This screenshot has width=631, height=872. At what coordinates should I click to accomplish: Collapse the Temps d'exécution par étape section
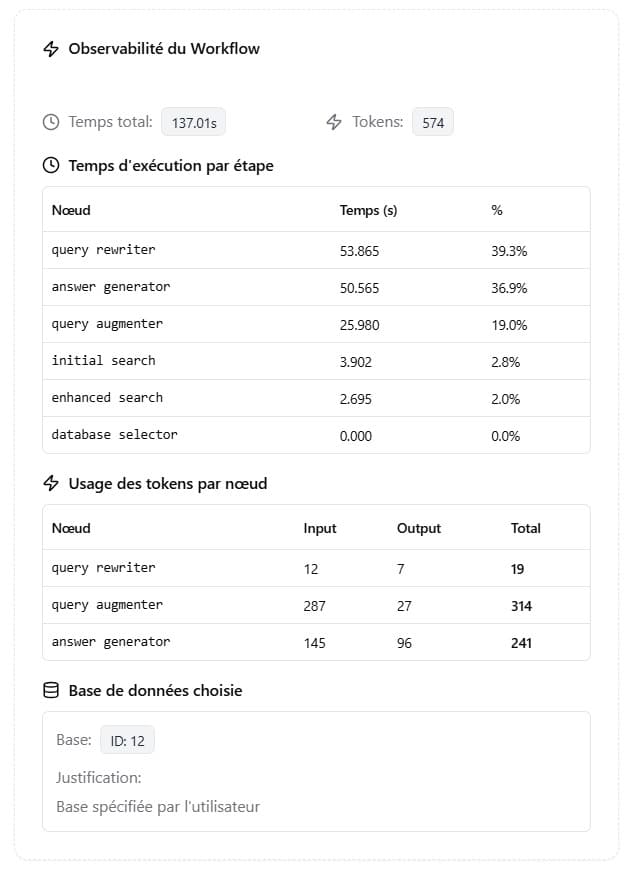click(x=156, y=165)
